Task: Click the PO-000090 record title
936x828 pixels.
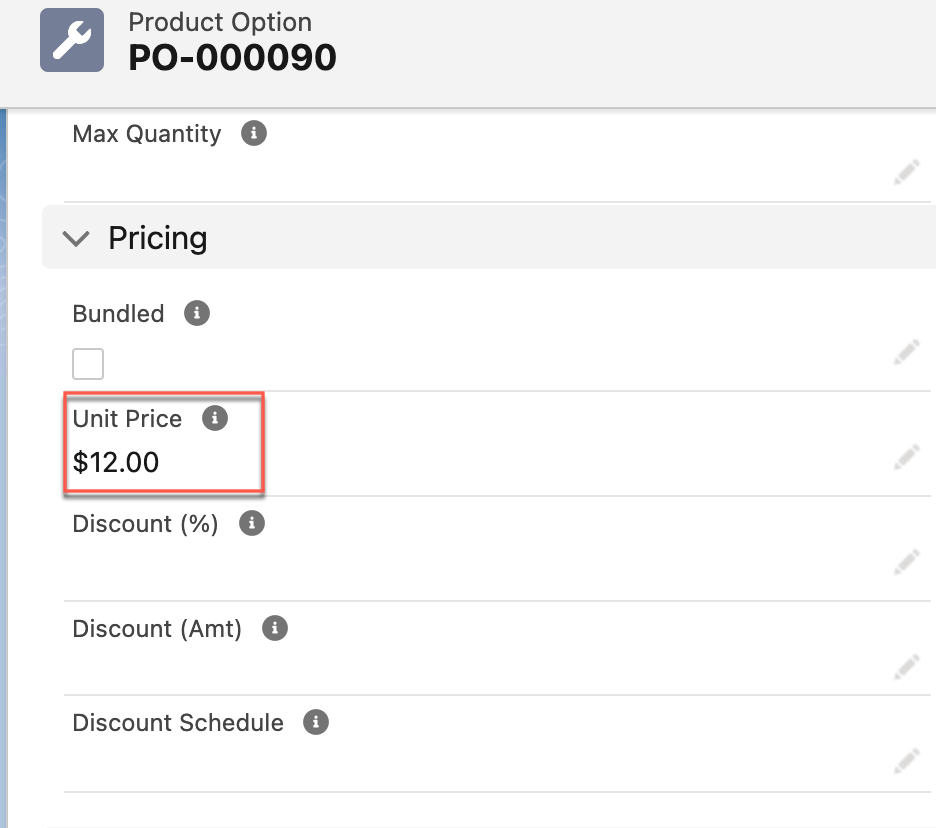Action: click(232, 58)
